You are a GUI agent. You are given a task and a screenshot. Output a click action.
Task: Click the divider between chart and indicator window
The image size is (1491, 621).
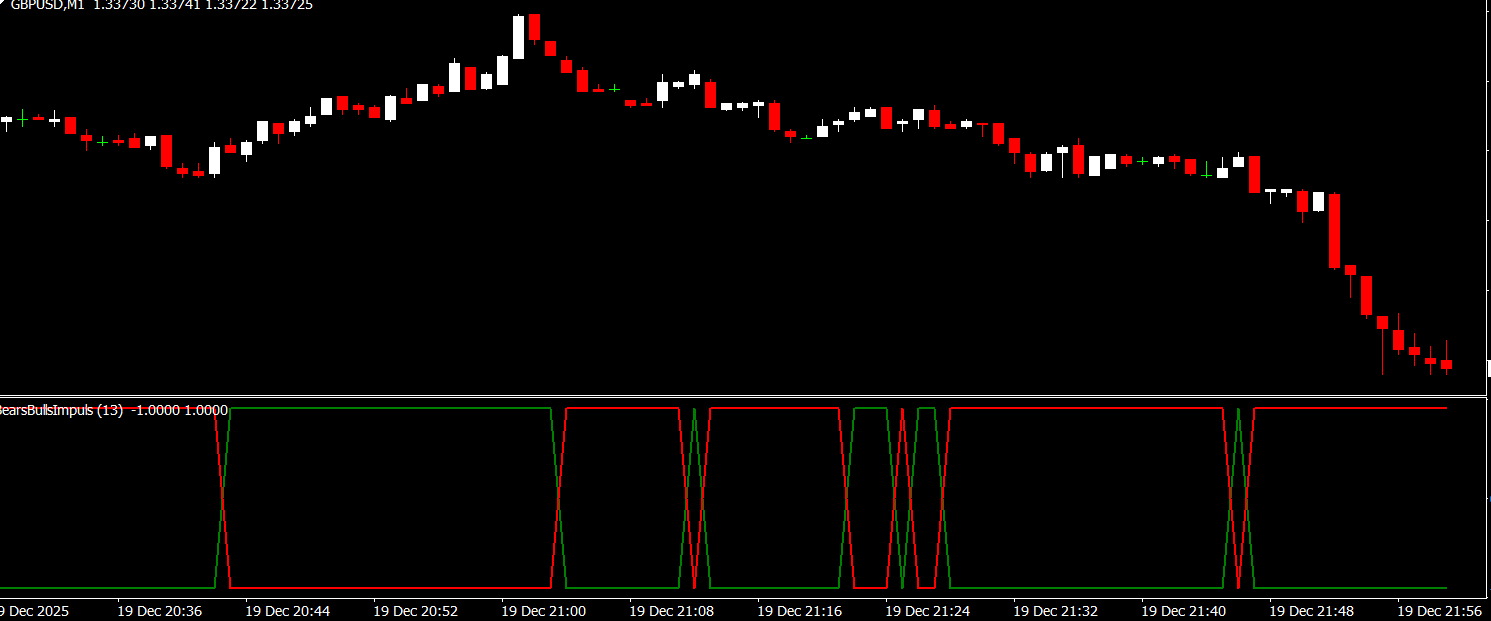coord(745,395)
